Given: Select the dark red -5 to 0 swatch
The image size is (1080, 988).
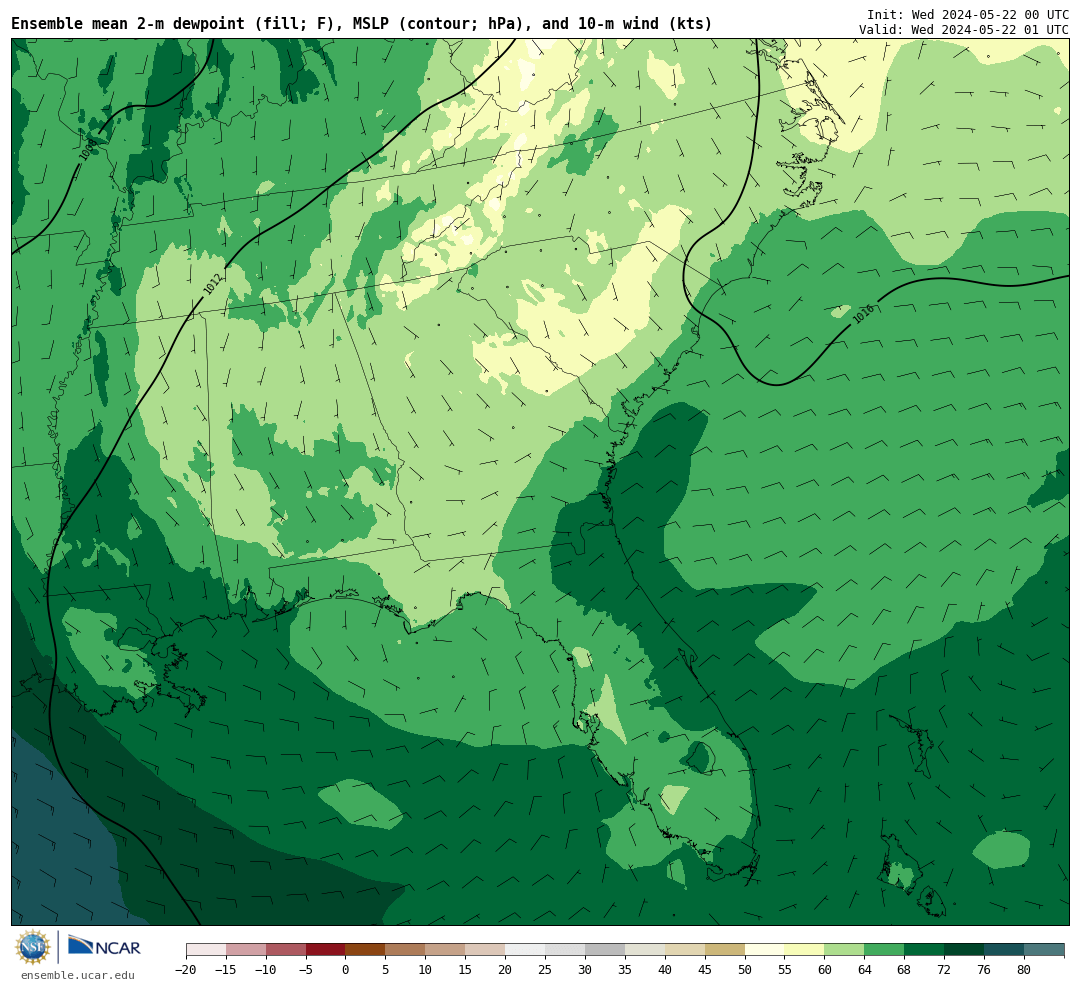Looking at the screenshot, I should (325, 950).
